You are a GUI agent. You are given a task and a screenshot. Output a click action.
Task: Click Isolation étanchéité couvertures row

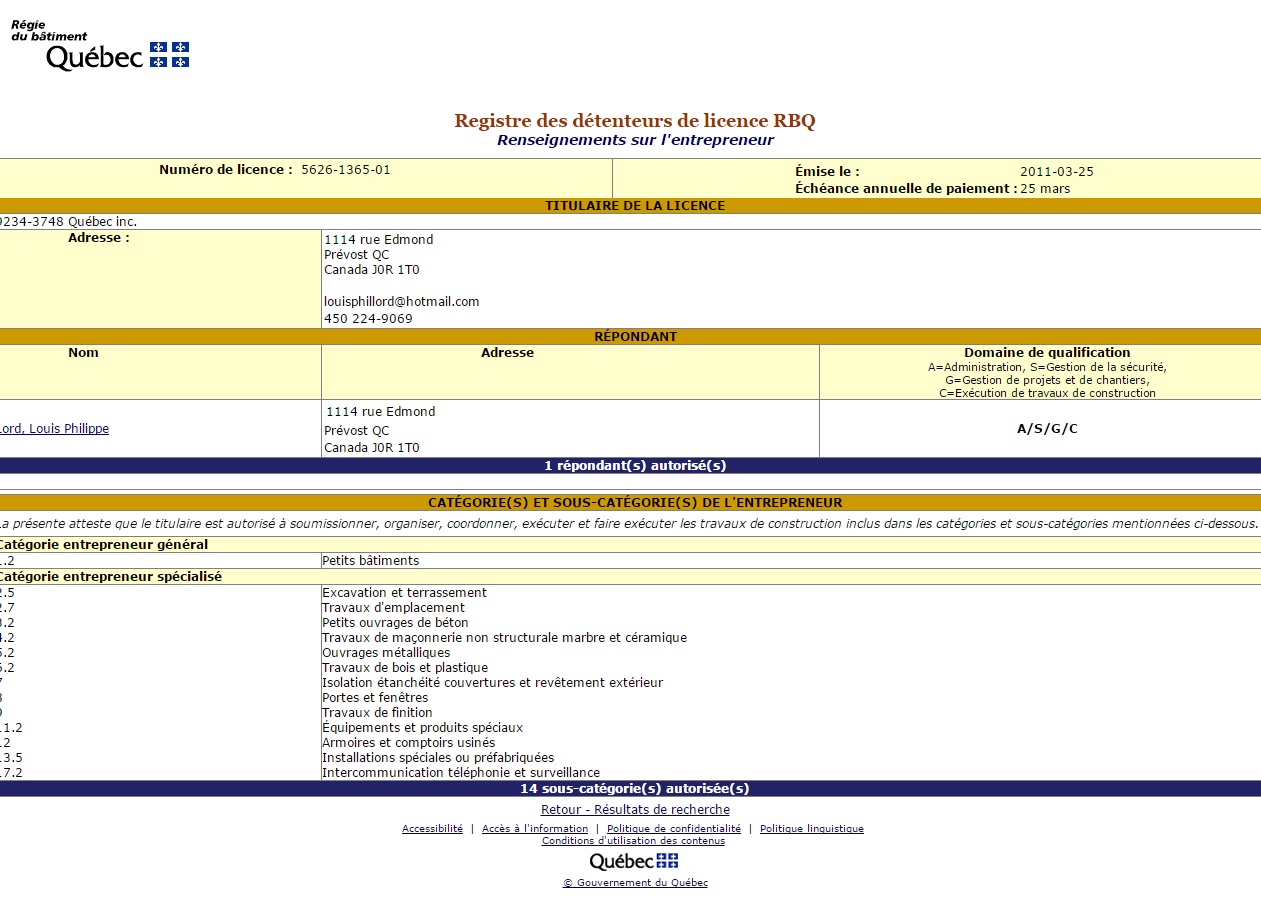coord(630,683)
